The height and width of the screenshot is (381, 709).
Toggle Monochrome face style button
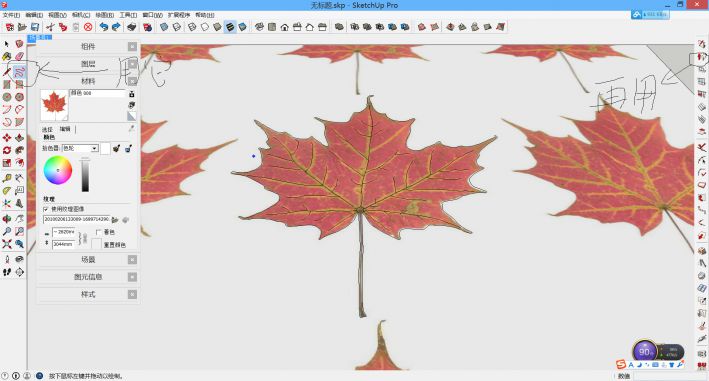(x=243, y=27)
